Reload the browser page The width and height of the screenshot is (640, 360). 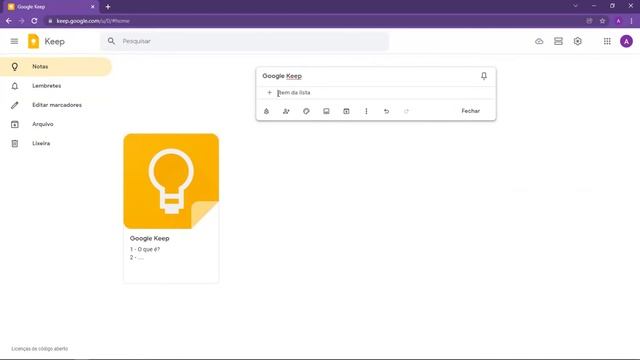(34, 21)
